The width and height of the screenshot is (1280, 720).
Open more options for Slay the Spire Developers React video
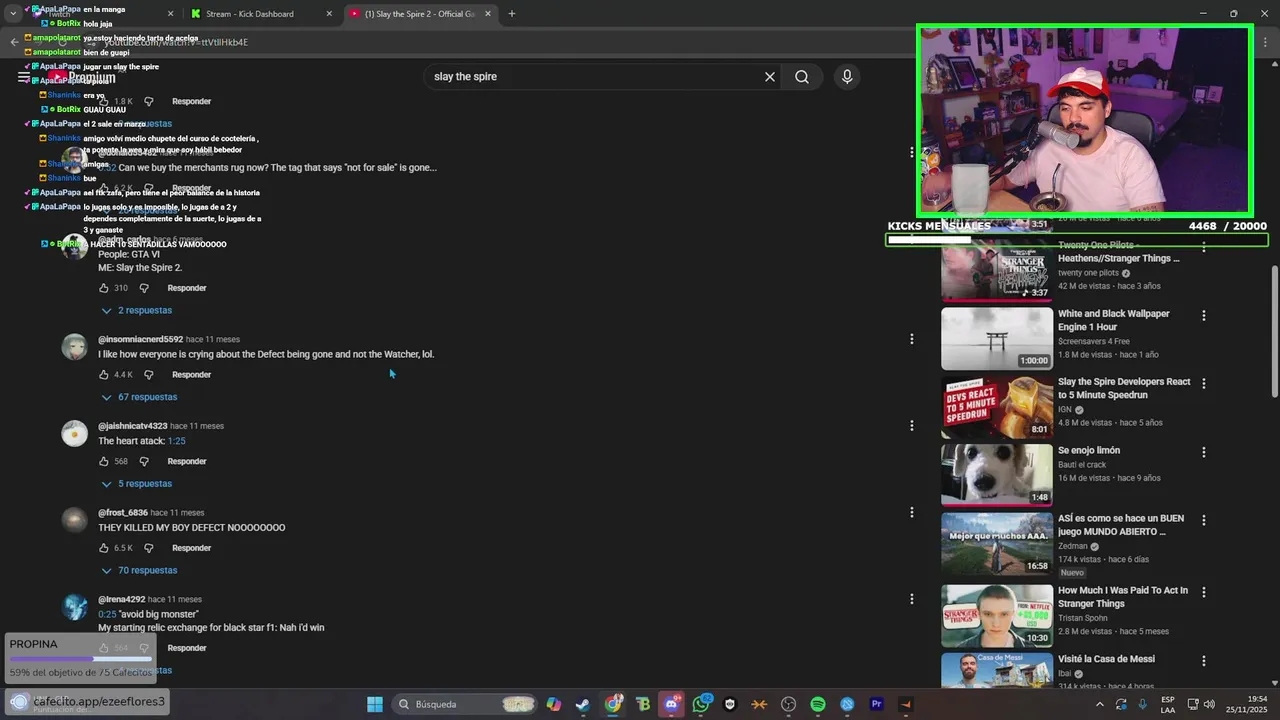(x=1204, y=383)
